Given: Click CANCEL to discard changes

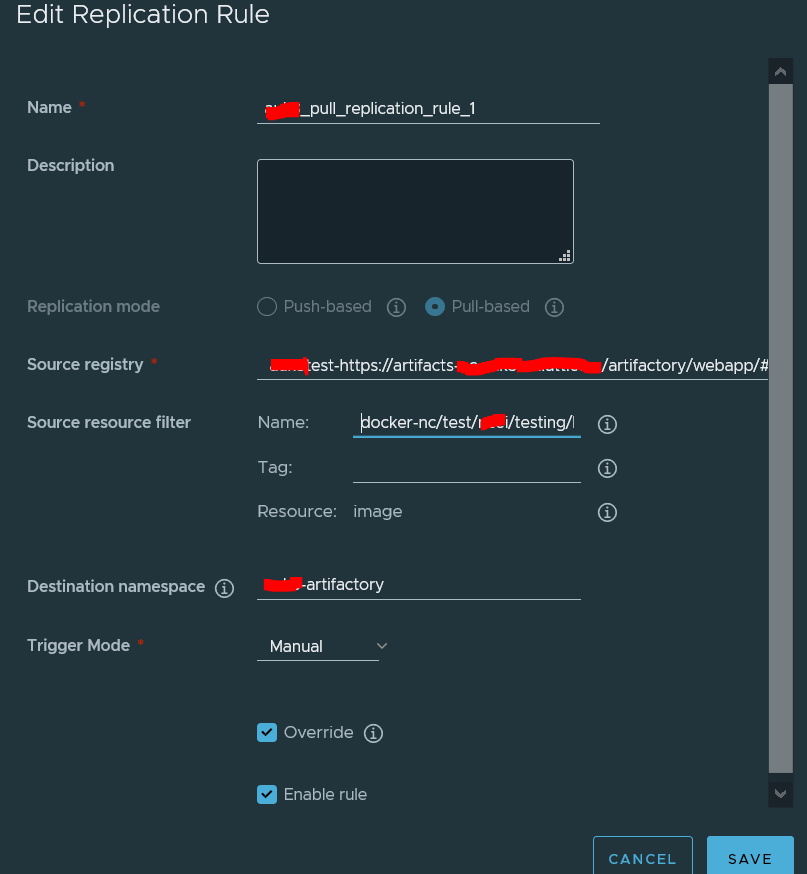Looking at the screenshot, I should (643, 856).
